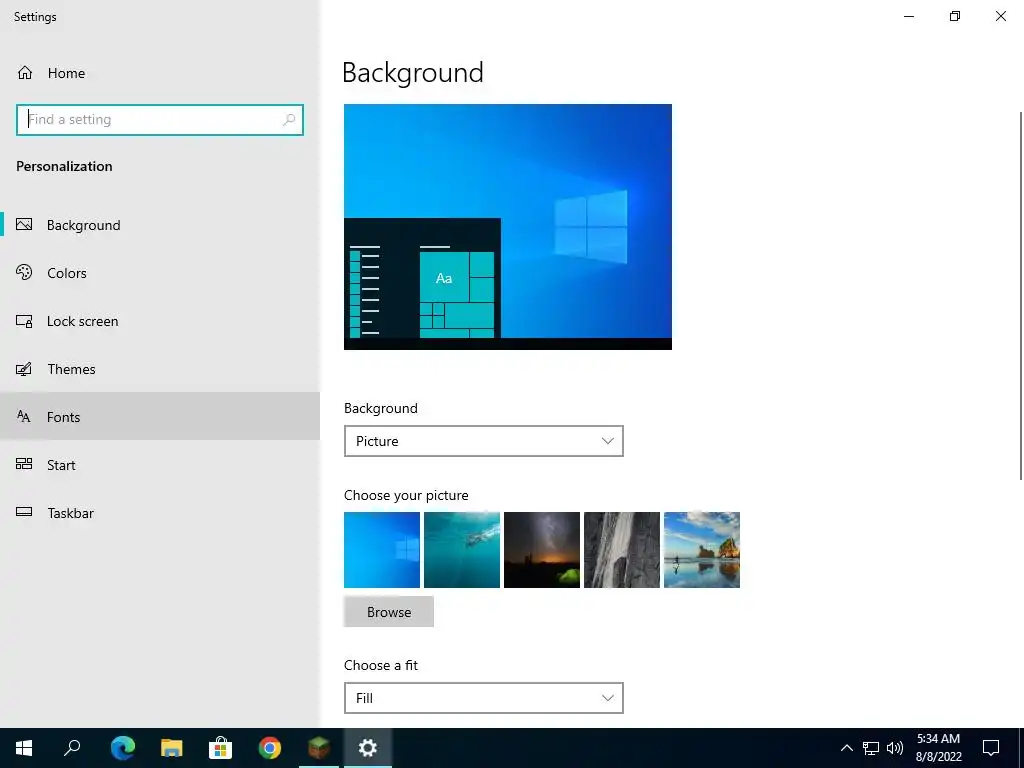Image resolution: width=1024 pixels, height=768 pixels.
Task: Choose the blue Windows logo wallpaper thumbnail
Action: click(382, 550)
